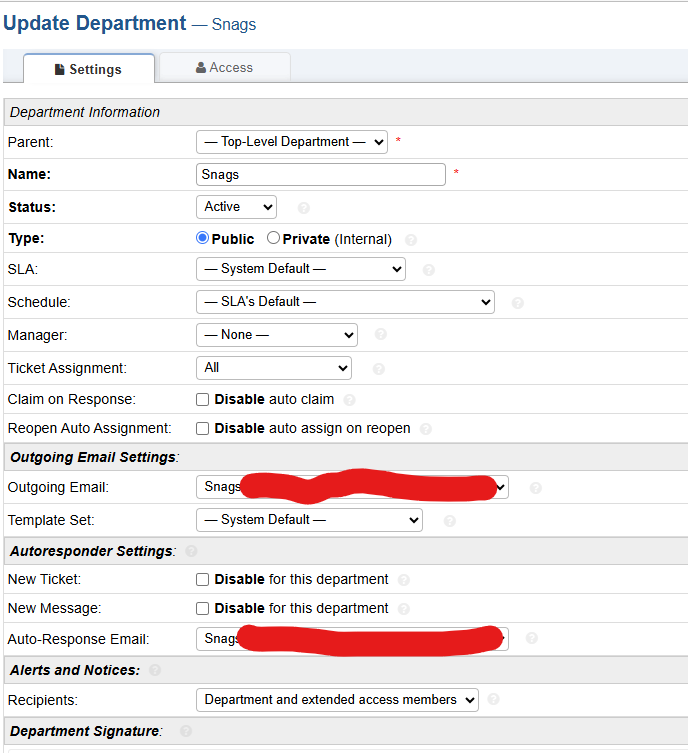Open the Settings tab
Image resolution: width=688 pixels, height=753 pixels.
[x=89, y=69]
